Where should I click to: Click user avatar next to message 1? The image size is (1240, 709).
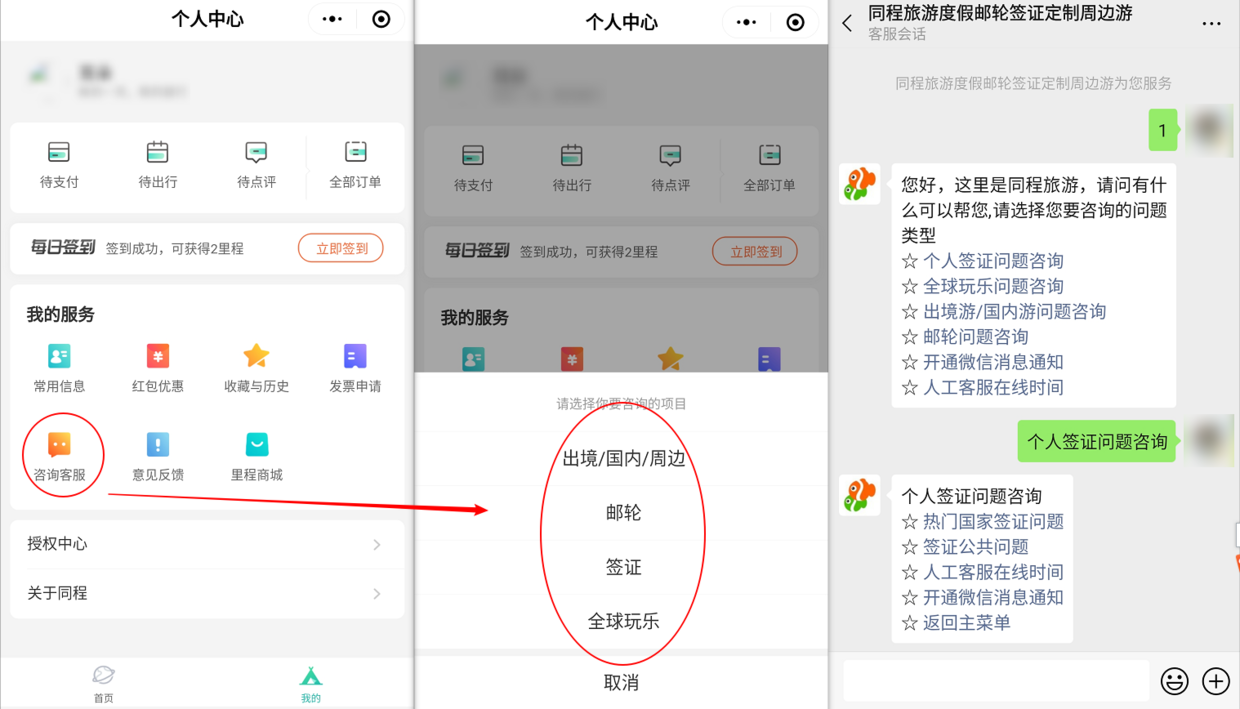pos(1210,129)
